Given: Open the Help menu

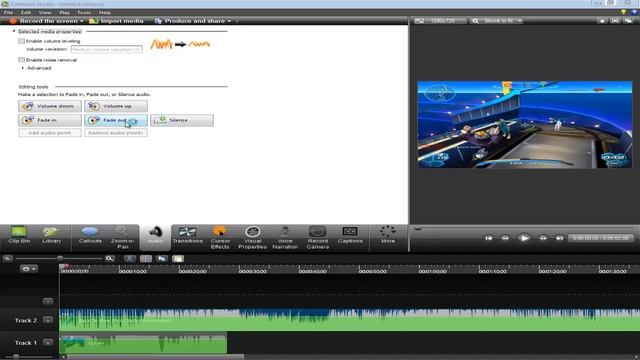Looking at the screenshot, I should point(104,12).
